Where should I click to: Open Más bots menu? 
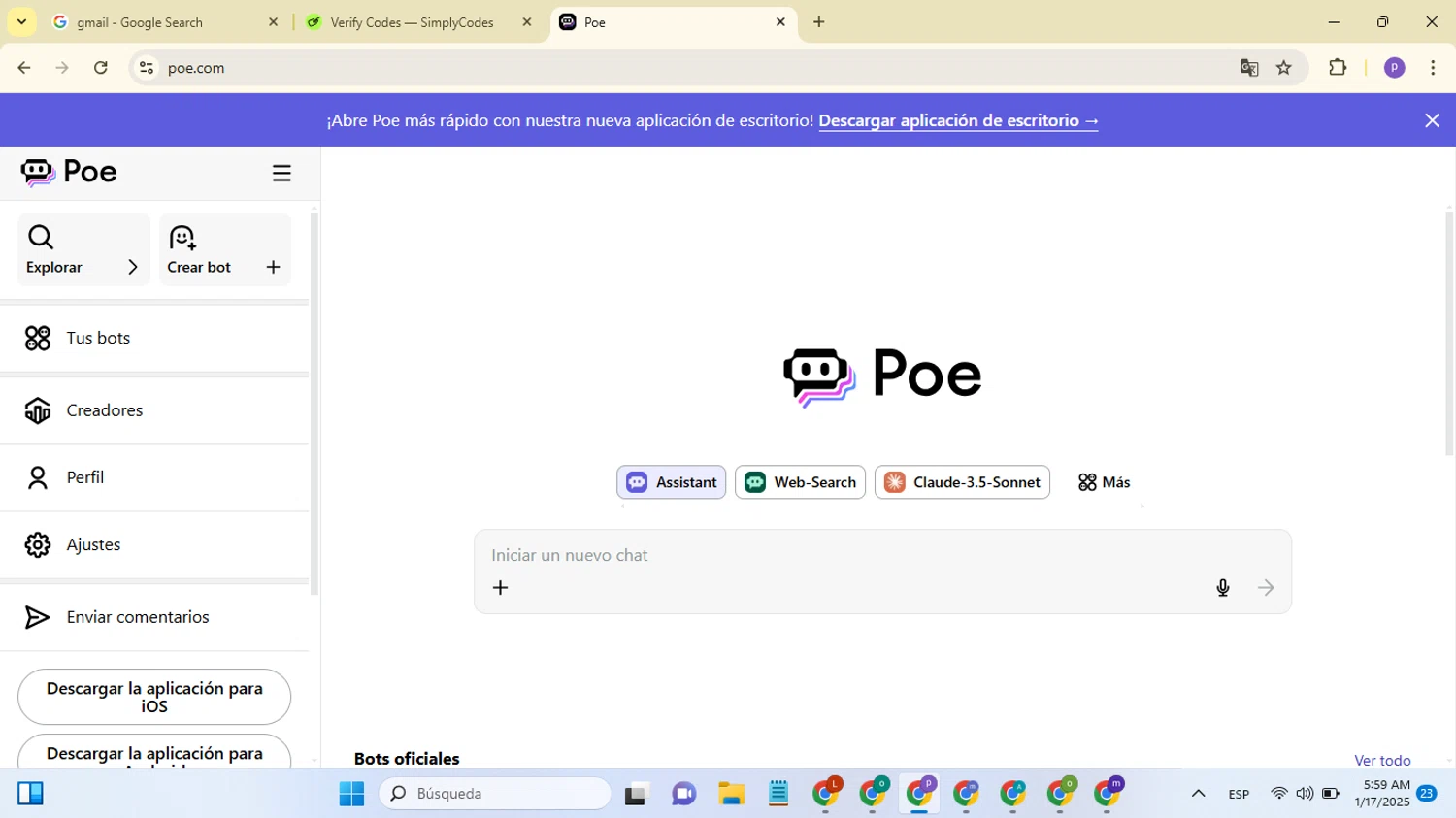point(1104,482)
